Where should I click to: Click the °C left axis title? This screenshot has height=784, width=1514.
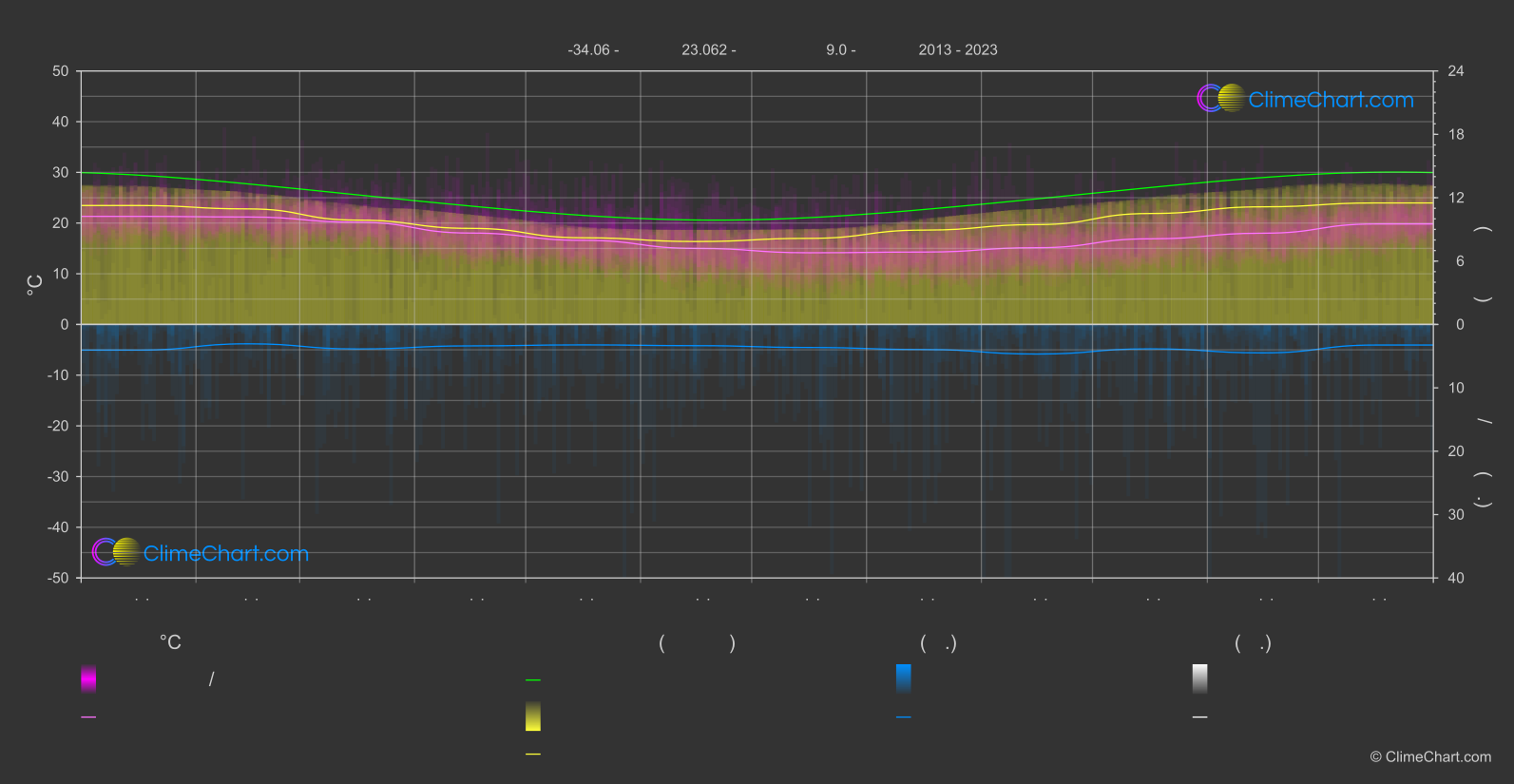point(35,285)
